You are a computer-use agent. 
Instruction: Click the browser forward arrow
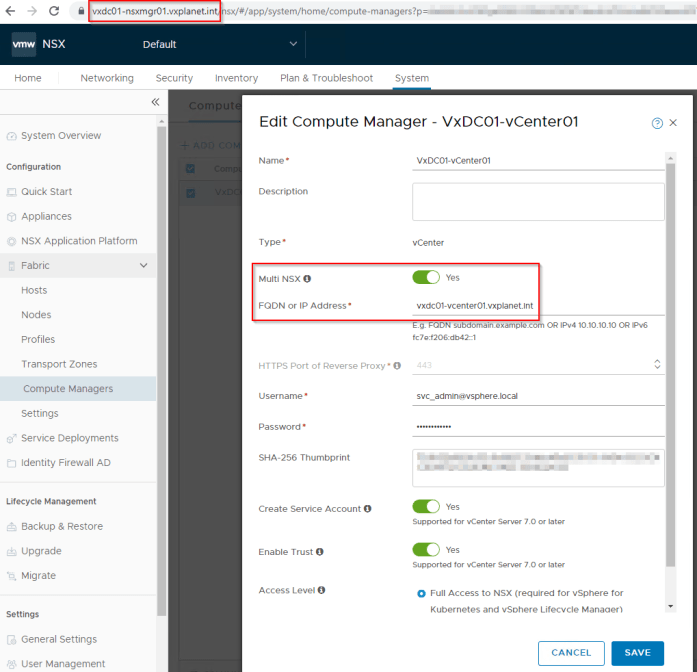[x=32, y=11]
